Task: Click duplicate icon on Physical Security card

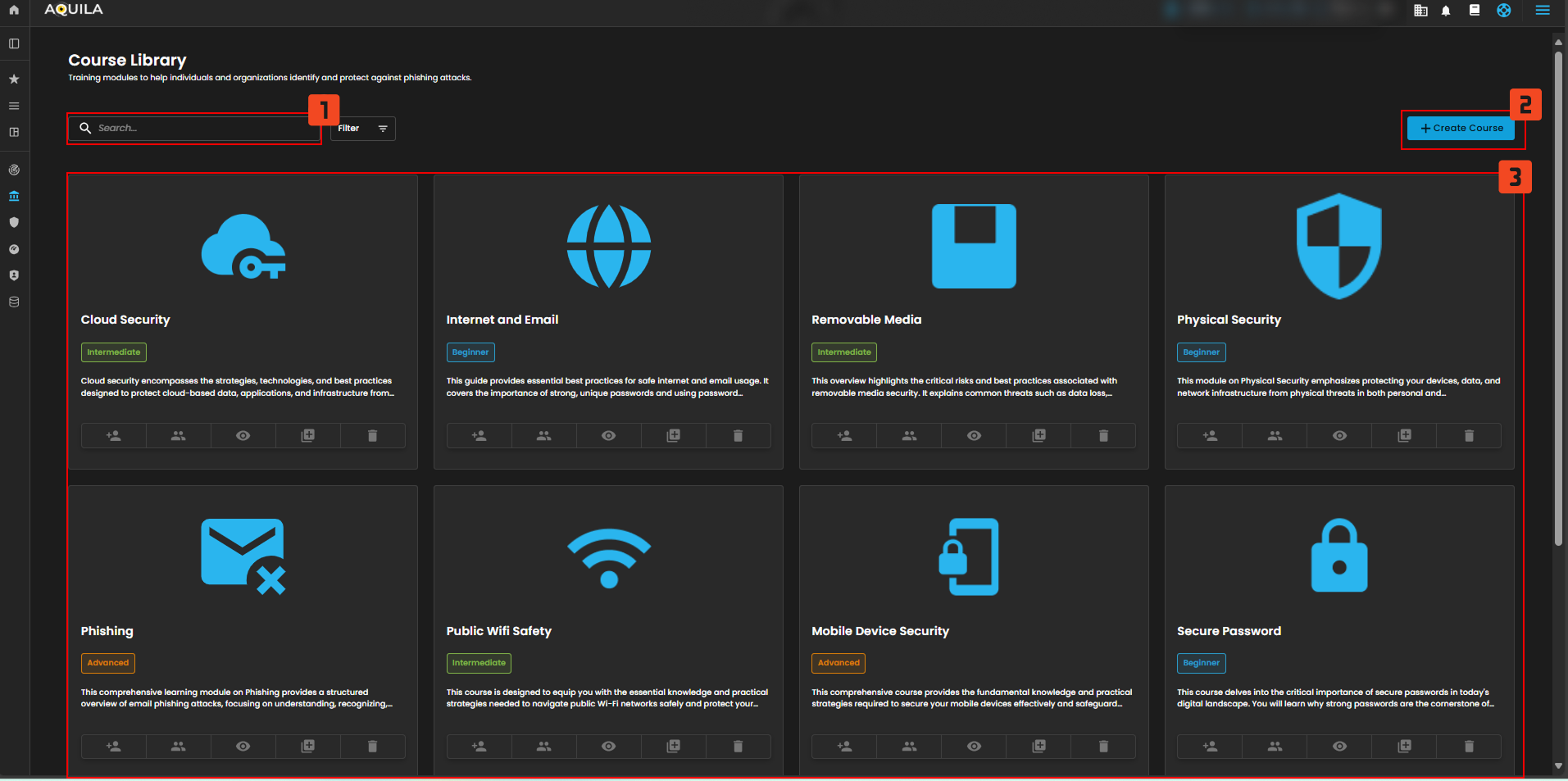Action: (1404, 436)
